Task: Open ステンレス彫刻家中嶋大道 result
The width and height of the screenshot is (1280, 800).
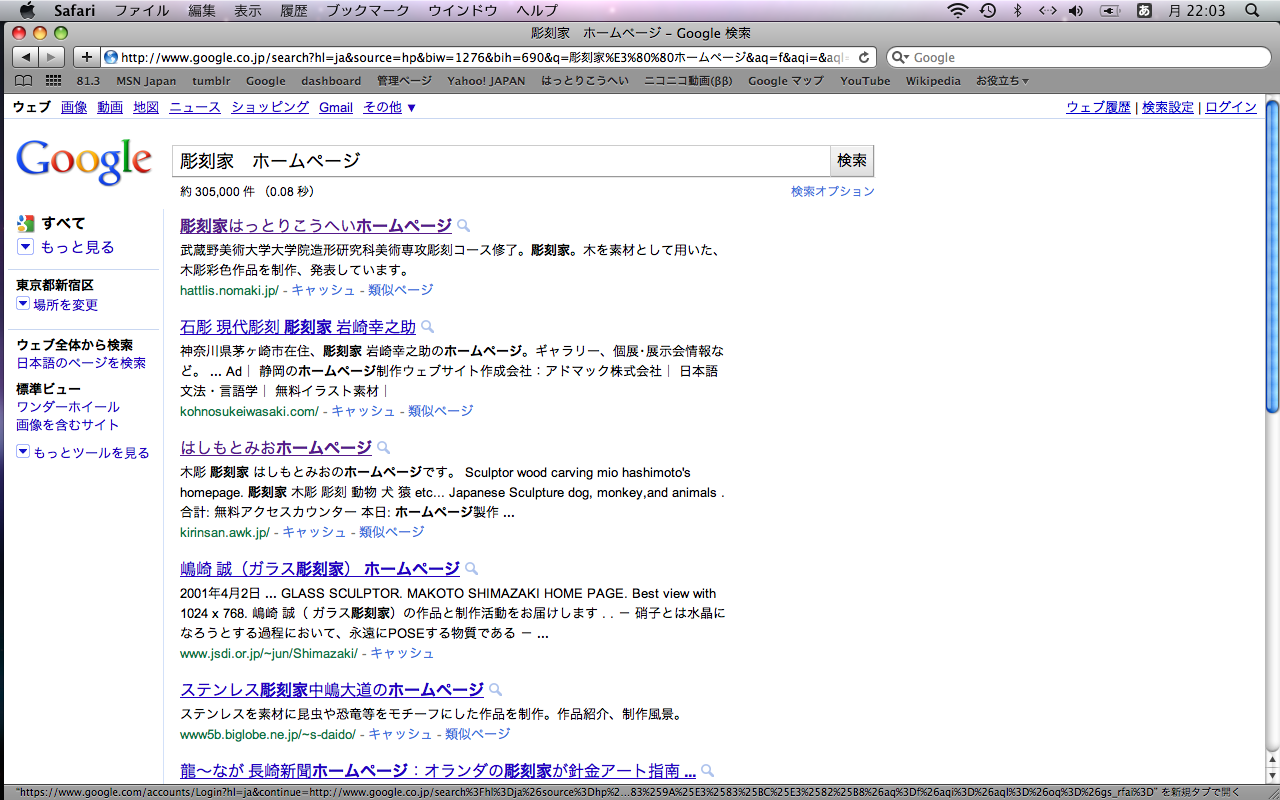Action: [x=332, y=690]
